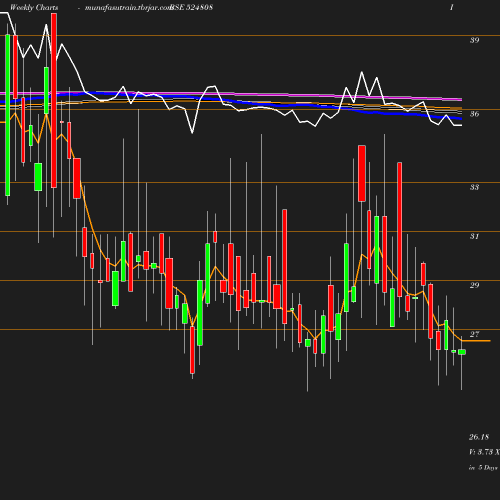Image resolution: width=500 pixels, height=500 pixels.
Task: Select the "BSE 524808" stock code label
Action: [191, 8]
